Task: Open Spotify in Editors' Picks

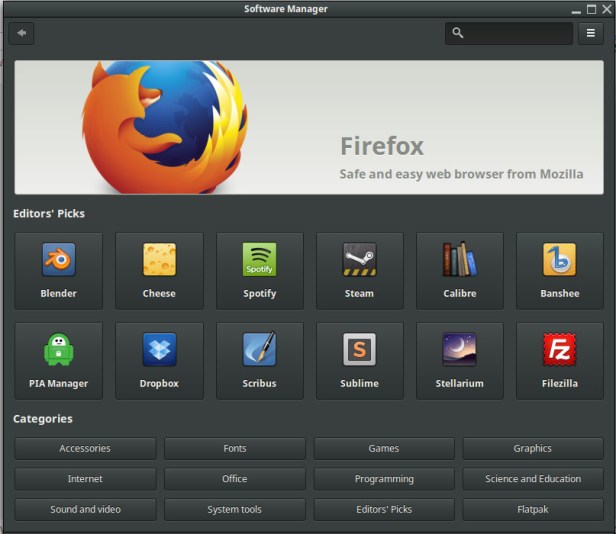Action: 259,260
